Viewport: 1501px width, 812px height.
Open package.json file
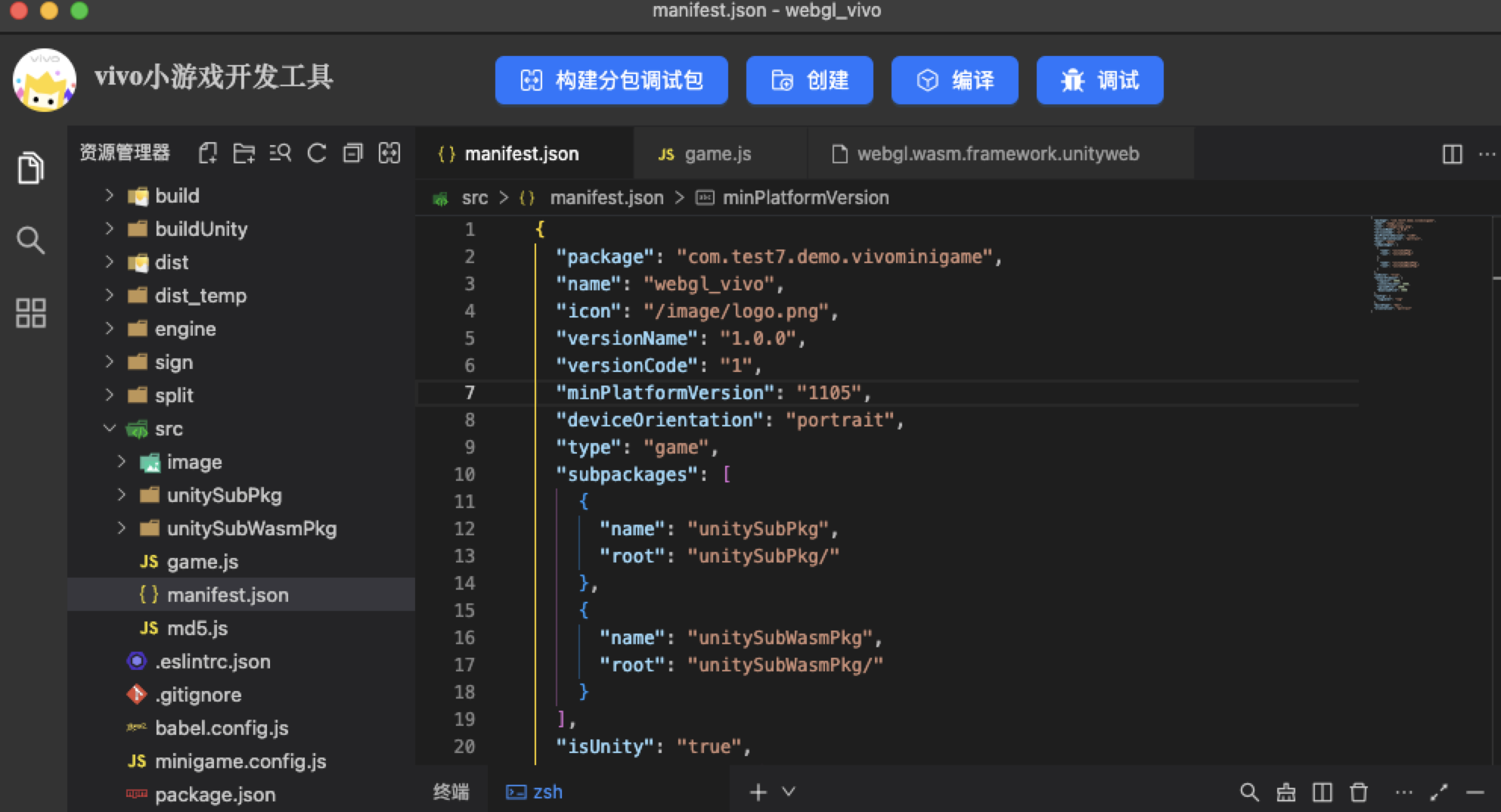tap(241, 795)
